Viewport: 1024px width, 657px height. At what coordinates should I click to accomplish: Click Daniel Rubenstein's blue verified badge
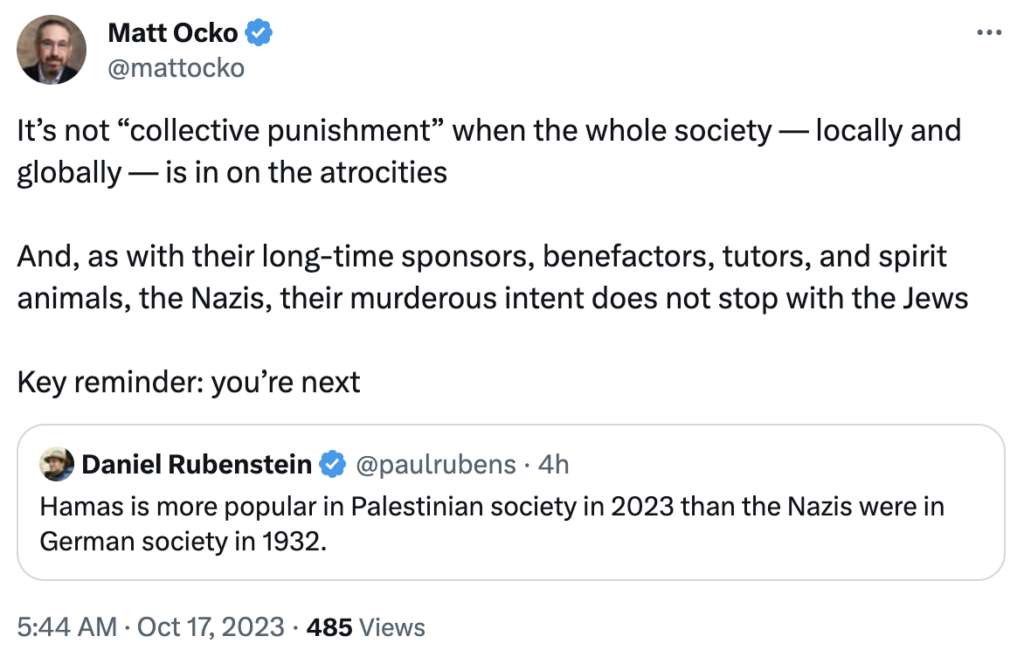pyautogui.click(x=332, y=464)
